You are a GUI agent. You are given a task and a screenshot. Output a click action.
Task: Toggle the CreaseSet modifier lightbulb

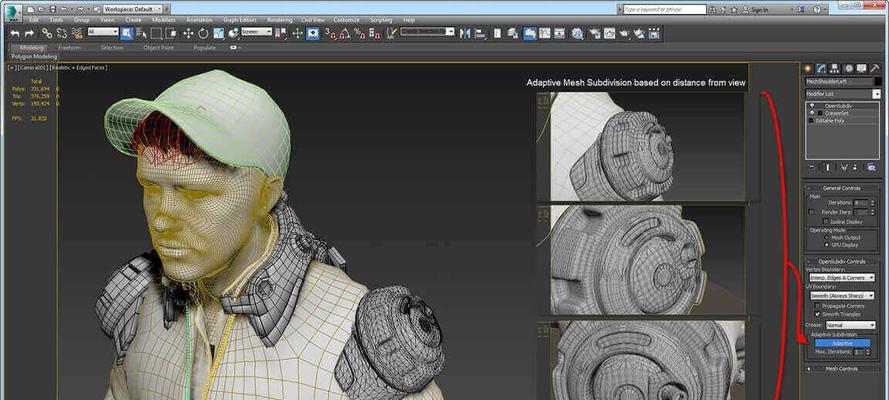click(812, 113)
